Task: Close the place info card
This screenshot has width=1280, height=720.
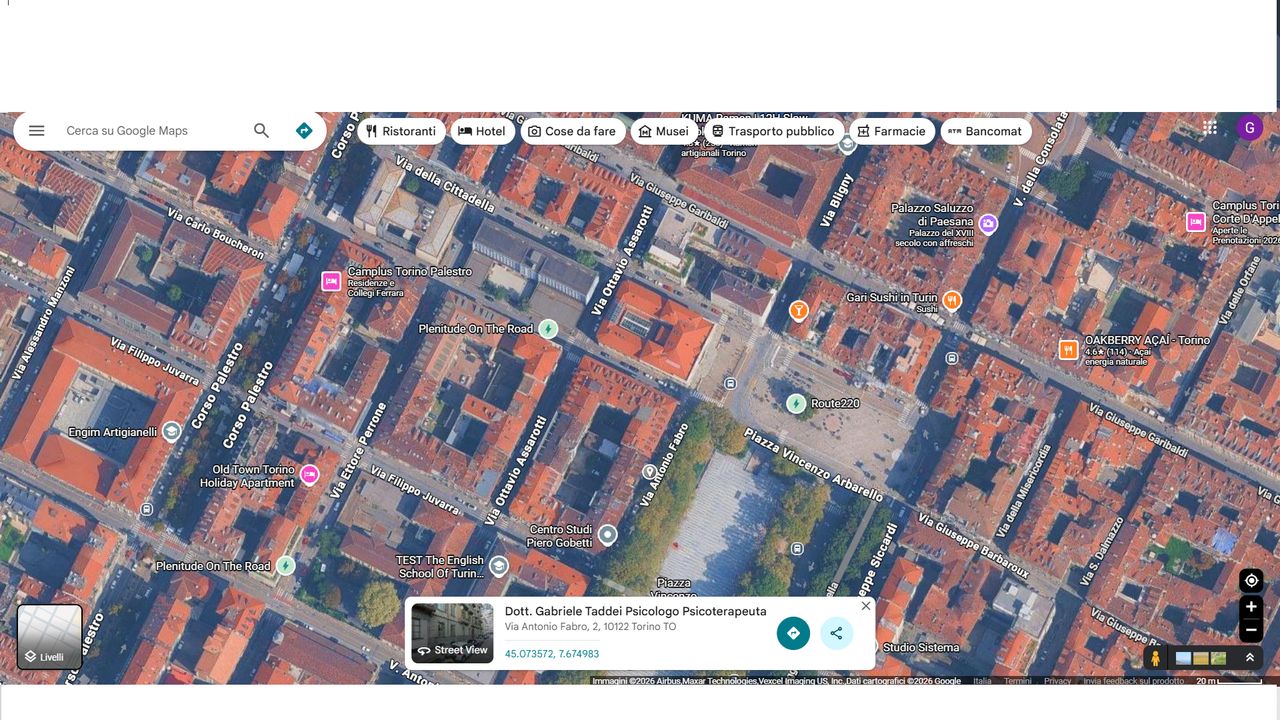Action: point(866,606)
